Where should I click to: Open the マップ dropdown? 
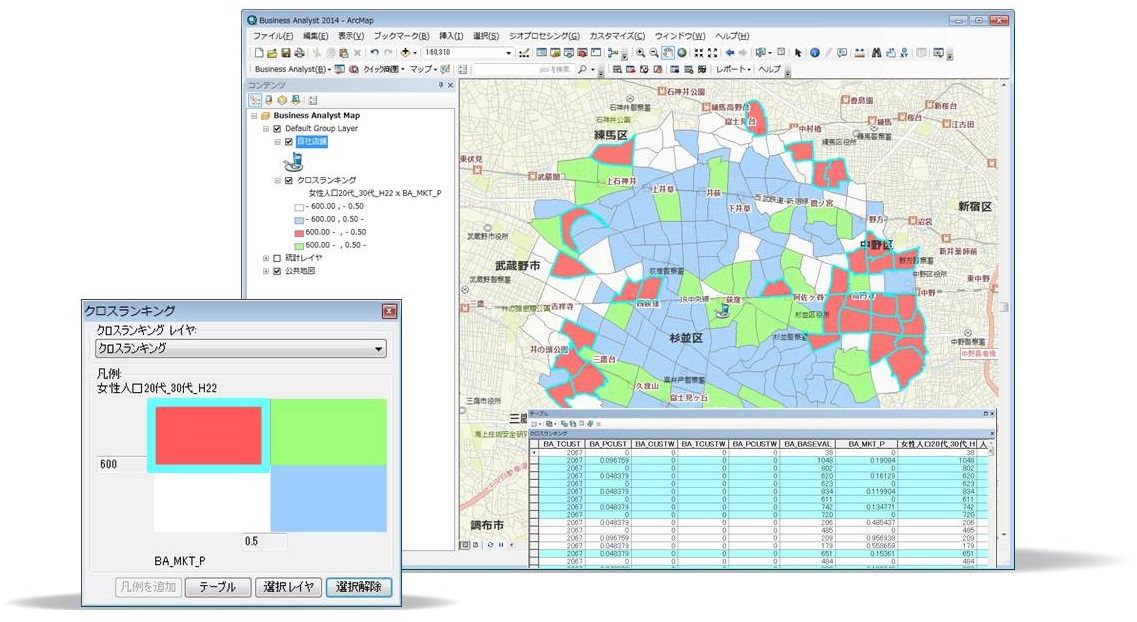click(x=423, y=70)
